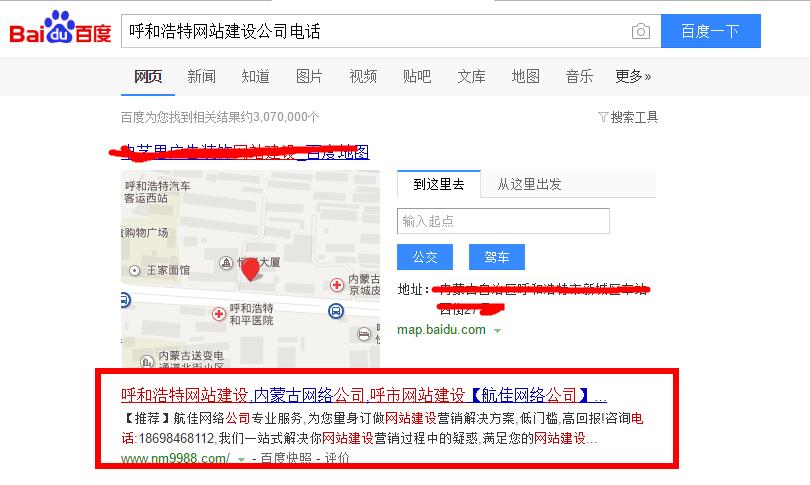
Task: Click the 驾车 driving route button
Action: coord(497,257)
